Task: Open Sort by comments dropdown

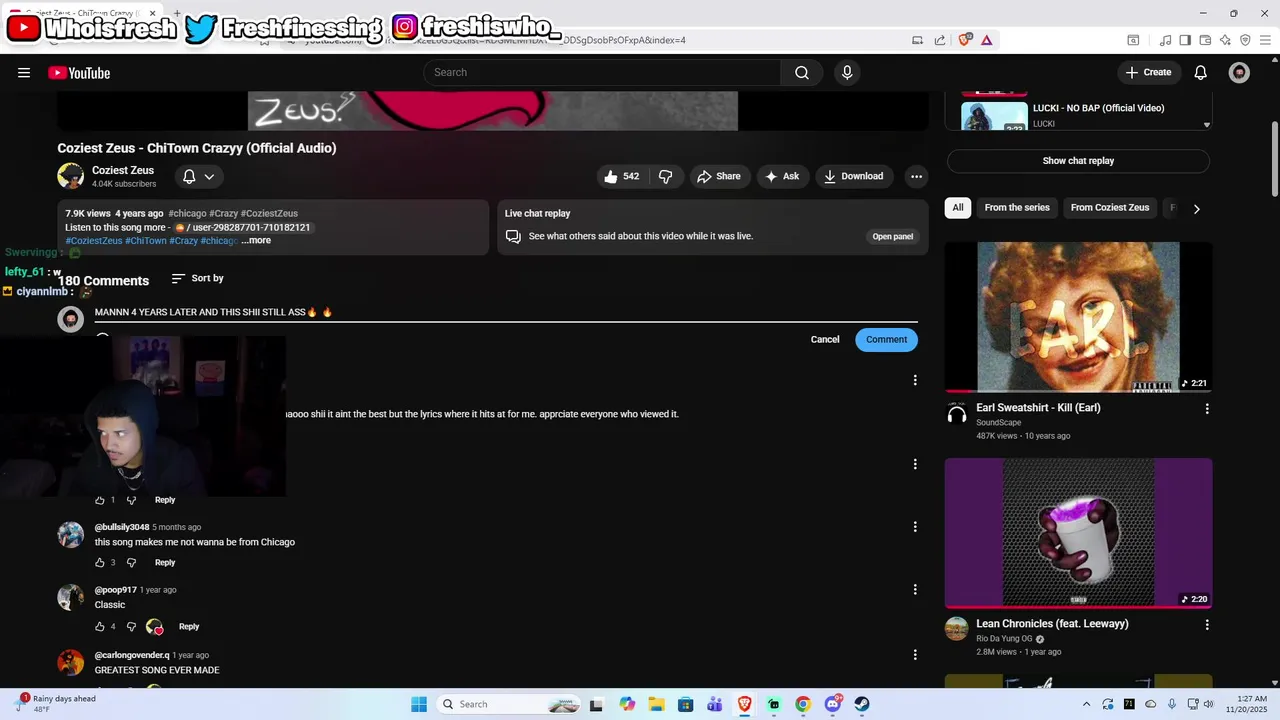Action: (x=197, y=278)
